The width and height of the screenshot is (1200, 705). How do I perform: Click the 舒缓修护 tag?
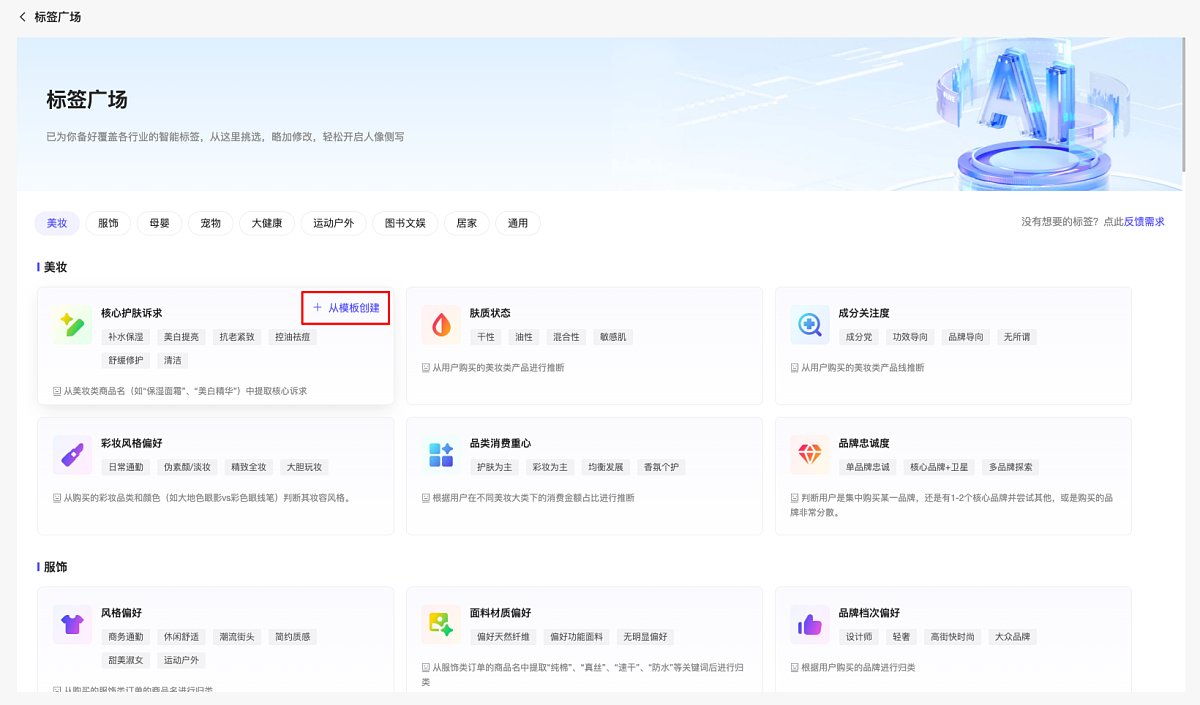126,360
